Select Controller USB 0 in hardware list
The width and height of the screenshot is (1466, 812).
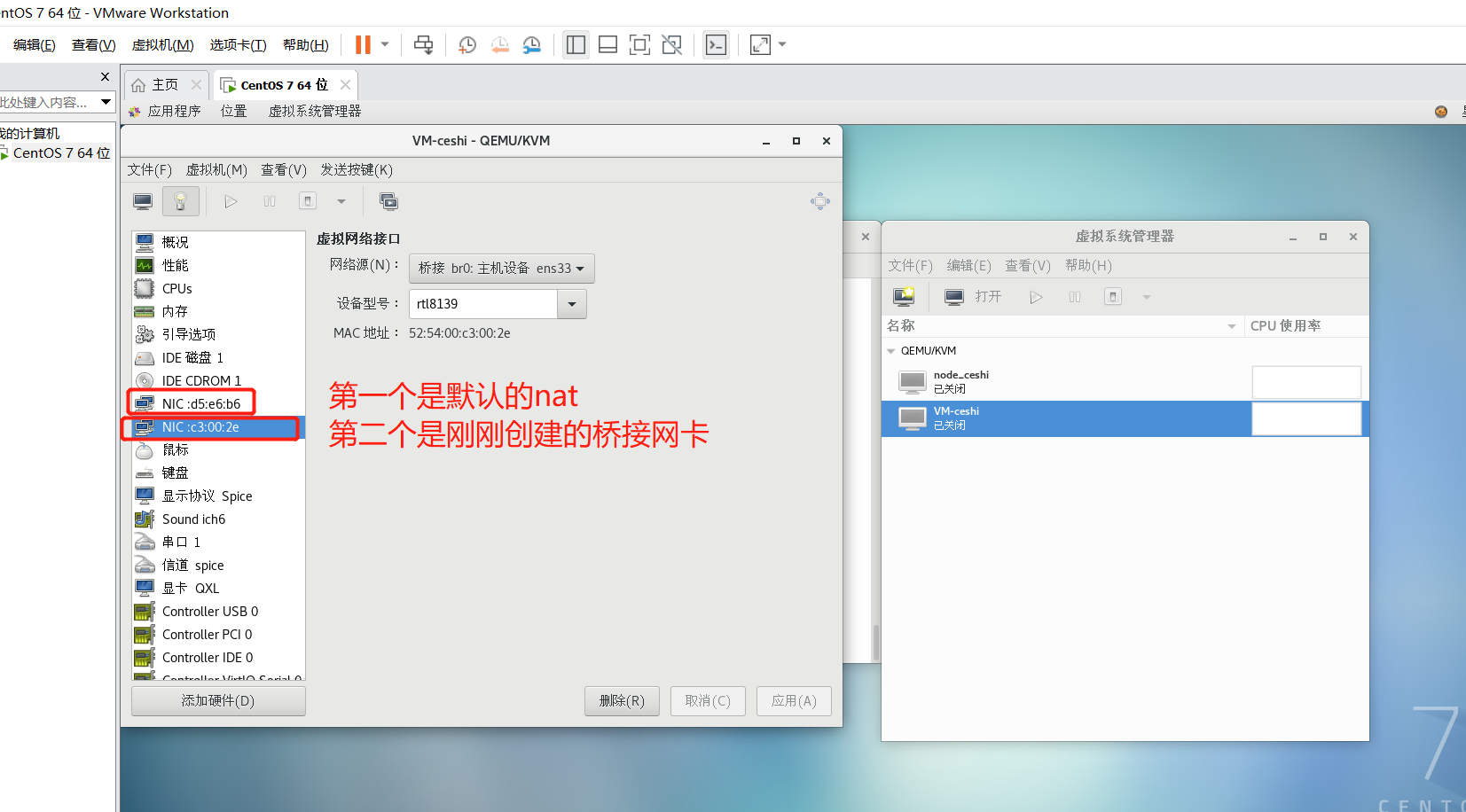218,611
